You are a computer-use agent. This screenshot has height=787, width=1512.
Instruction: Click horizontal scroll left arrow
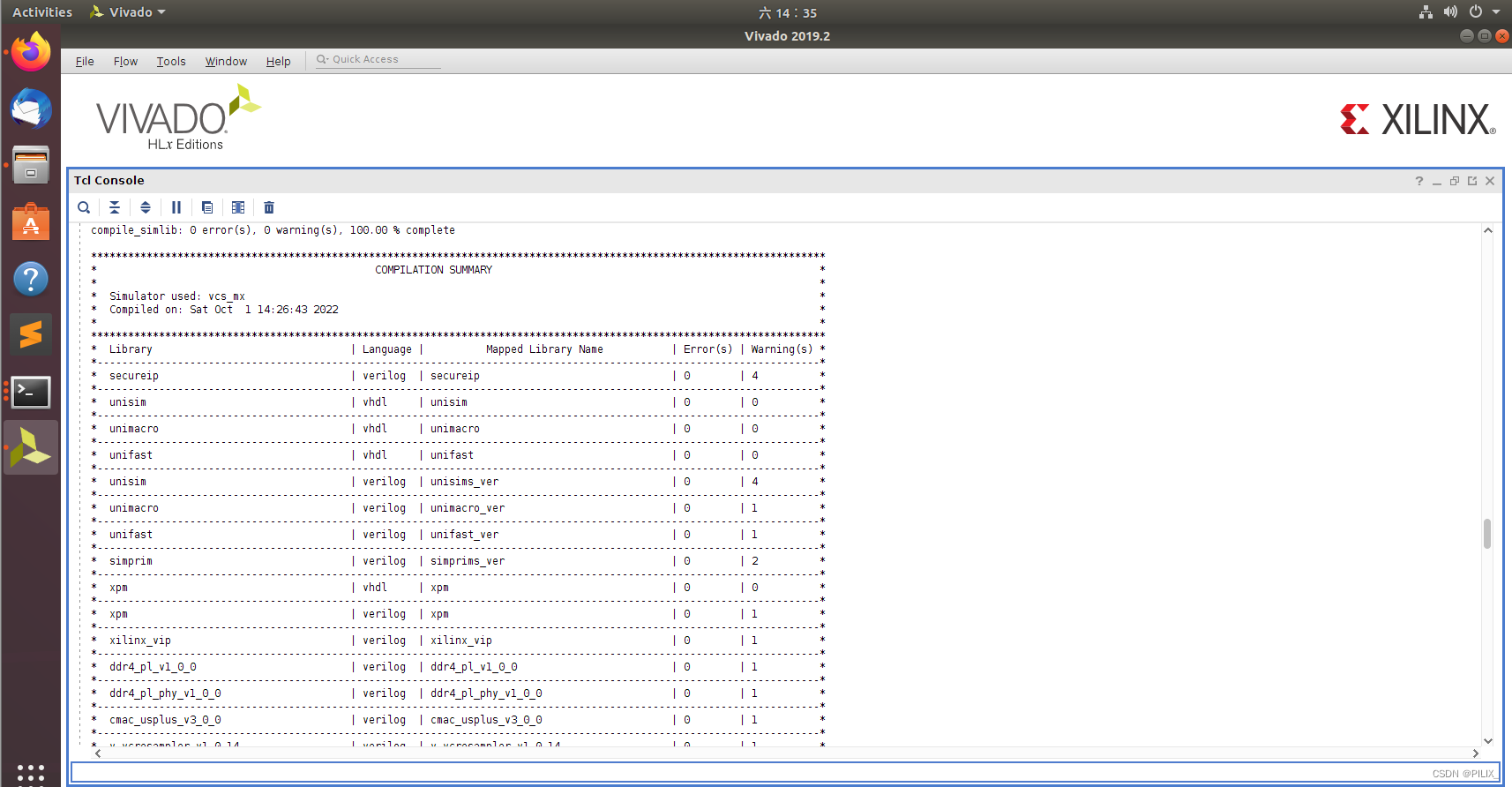point(98,753)
